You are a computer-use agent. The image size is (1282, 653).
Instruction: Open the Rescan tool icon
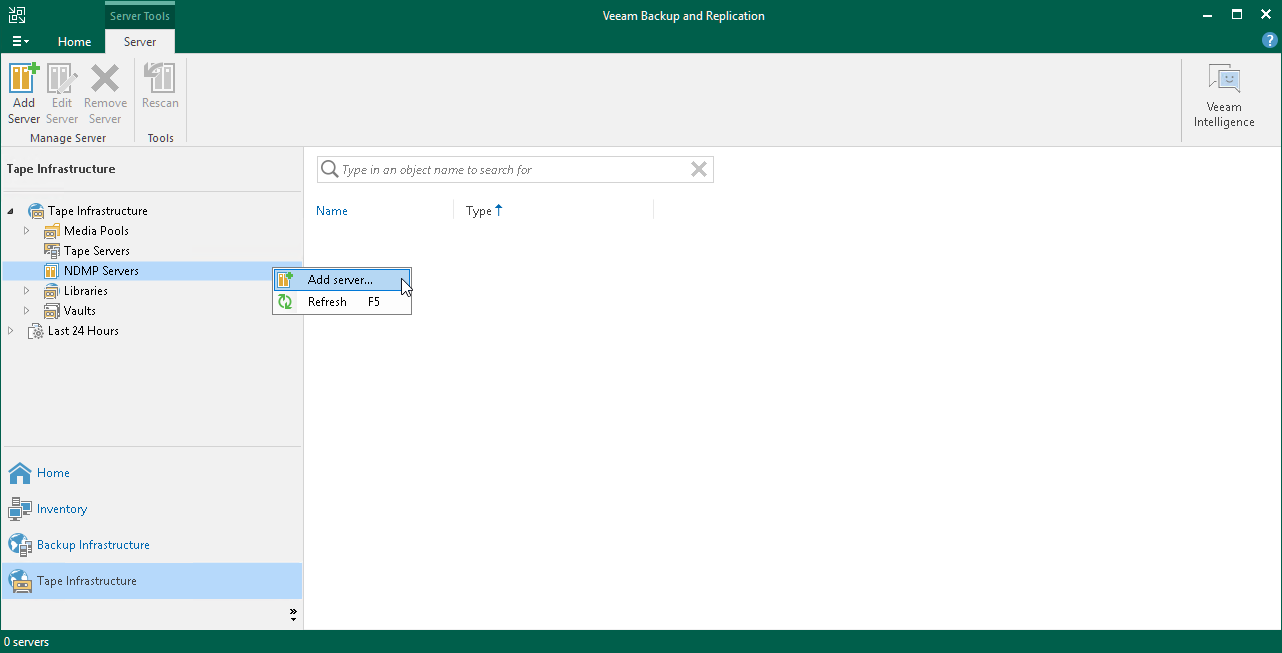(x=160, y=90)
